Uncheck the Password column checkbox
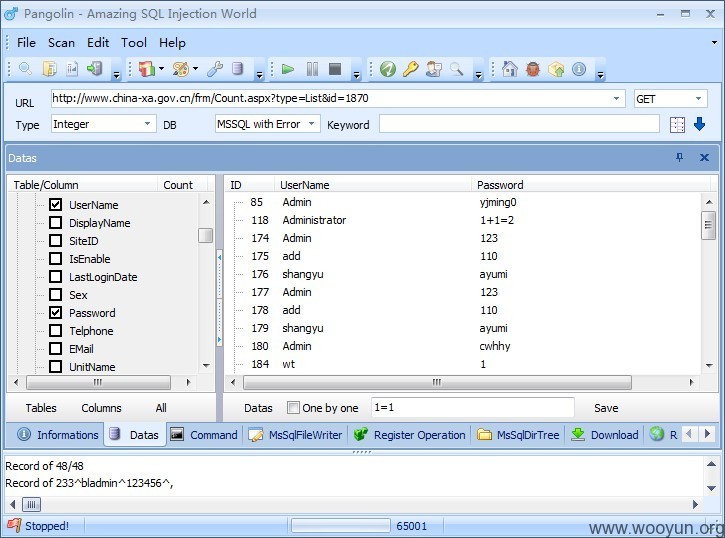 [55, 312]
